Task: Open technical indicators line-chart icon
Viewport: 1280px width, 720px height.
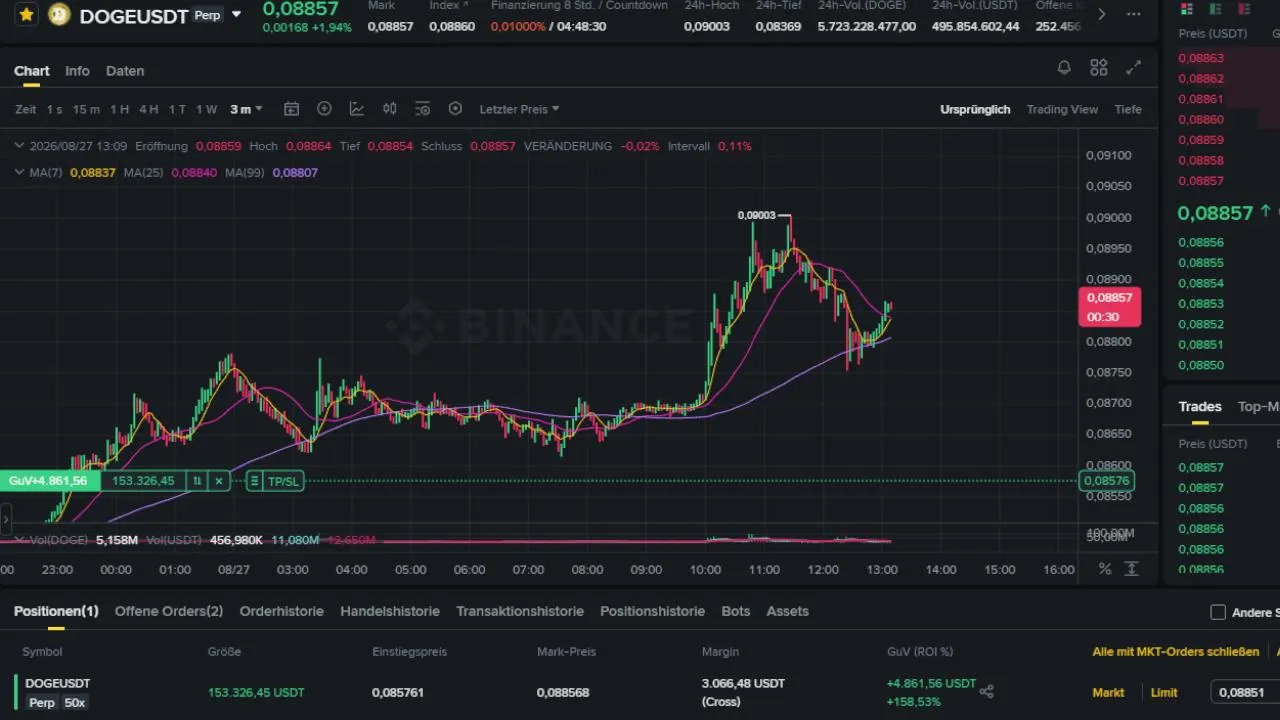Action: tap(357, 109)
